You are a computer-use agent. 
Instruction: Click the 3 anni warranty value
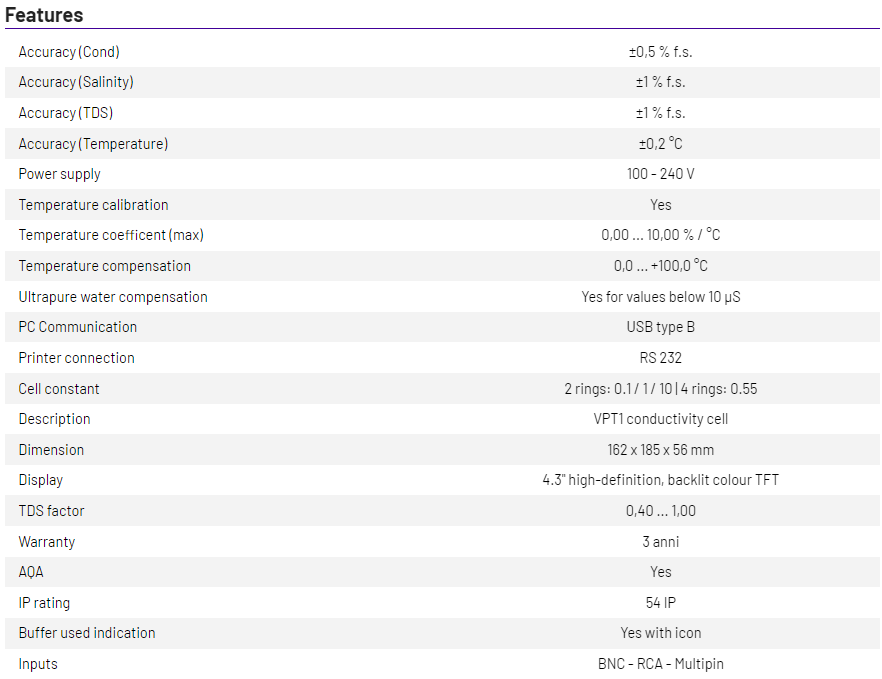click(660, 542)
